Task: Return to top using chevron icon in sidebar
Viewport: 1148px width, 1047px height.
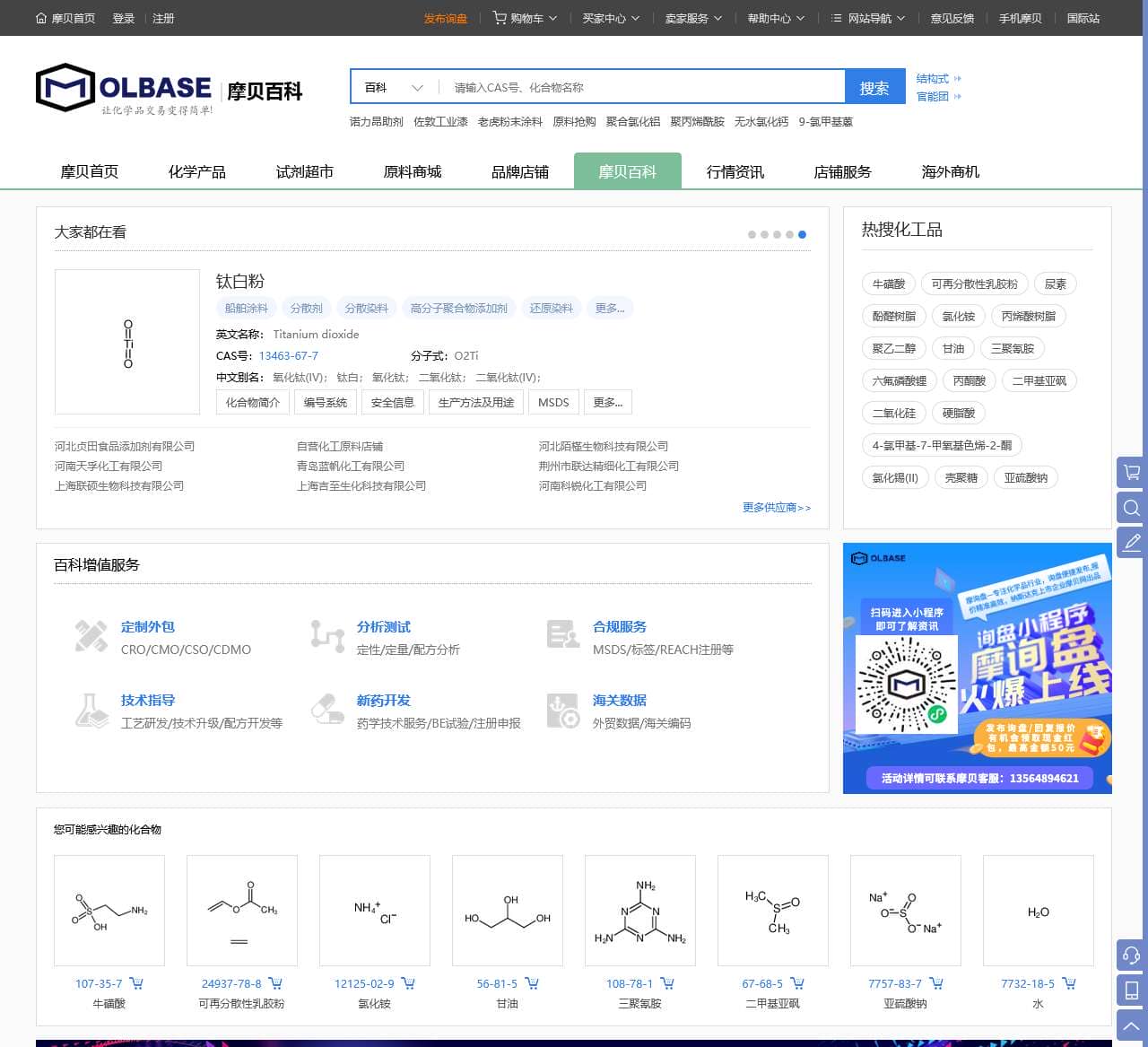Action: tap(1130, 1024)
